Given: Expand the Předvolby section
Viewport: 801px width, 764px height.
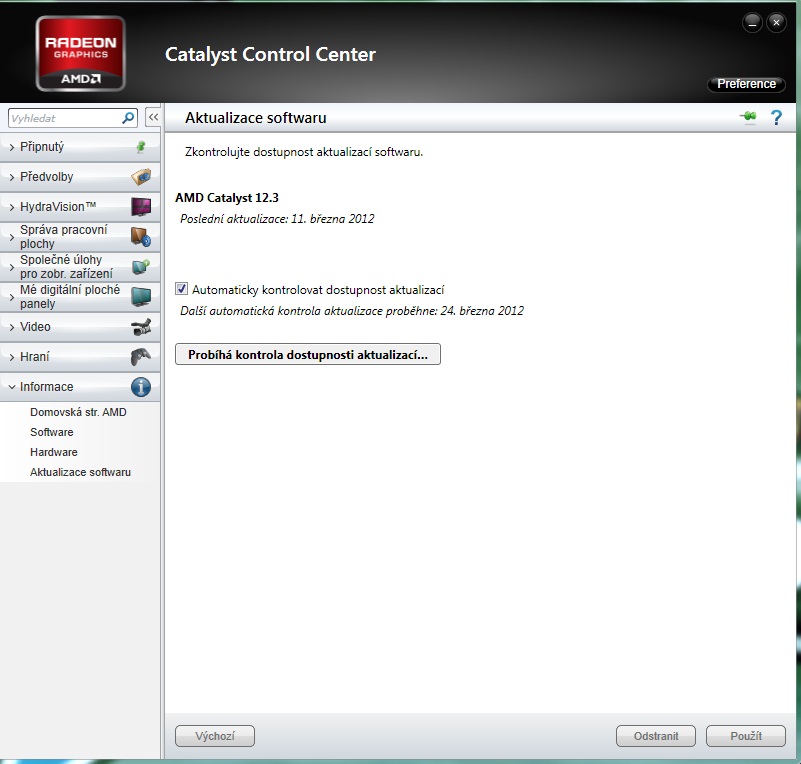Looking at the screenshot, I should (x=80, y=177).
